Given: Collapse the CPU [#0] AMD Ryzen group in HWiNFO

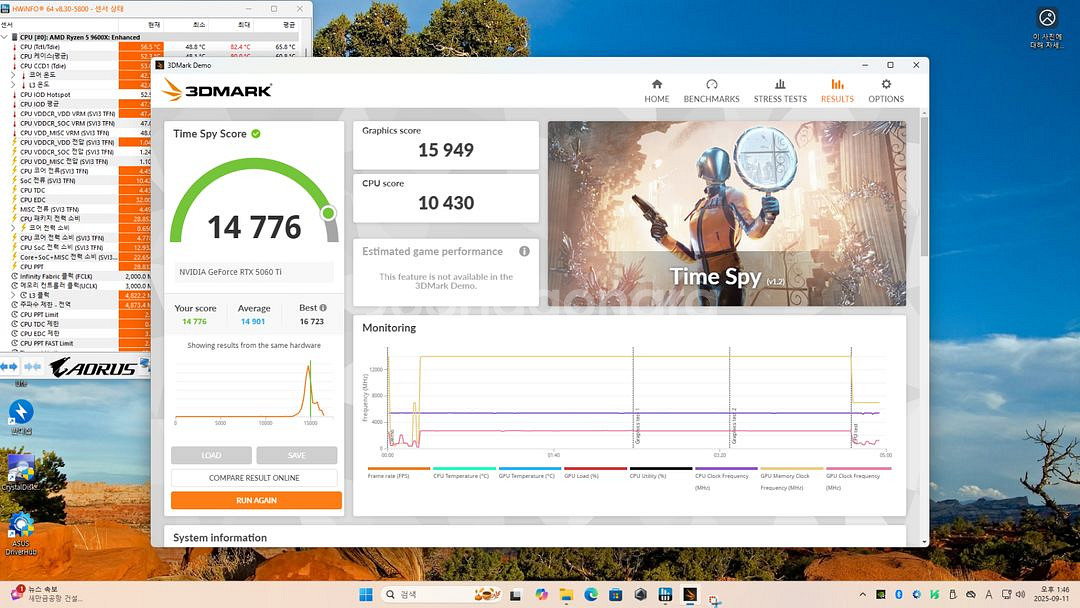Looking at the screenshot, I should tap(5, 37).
